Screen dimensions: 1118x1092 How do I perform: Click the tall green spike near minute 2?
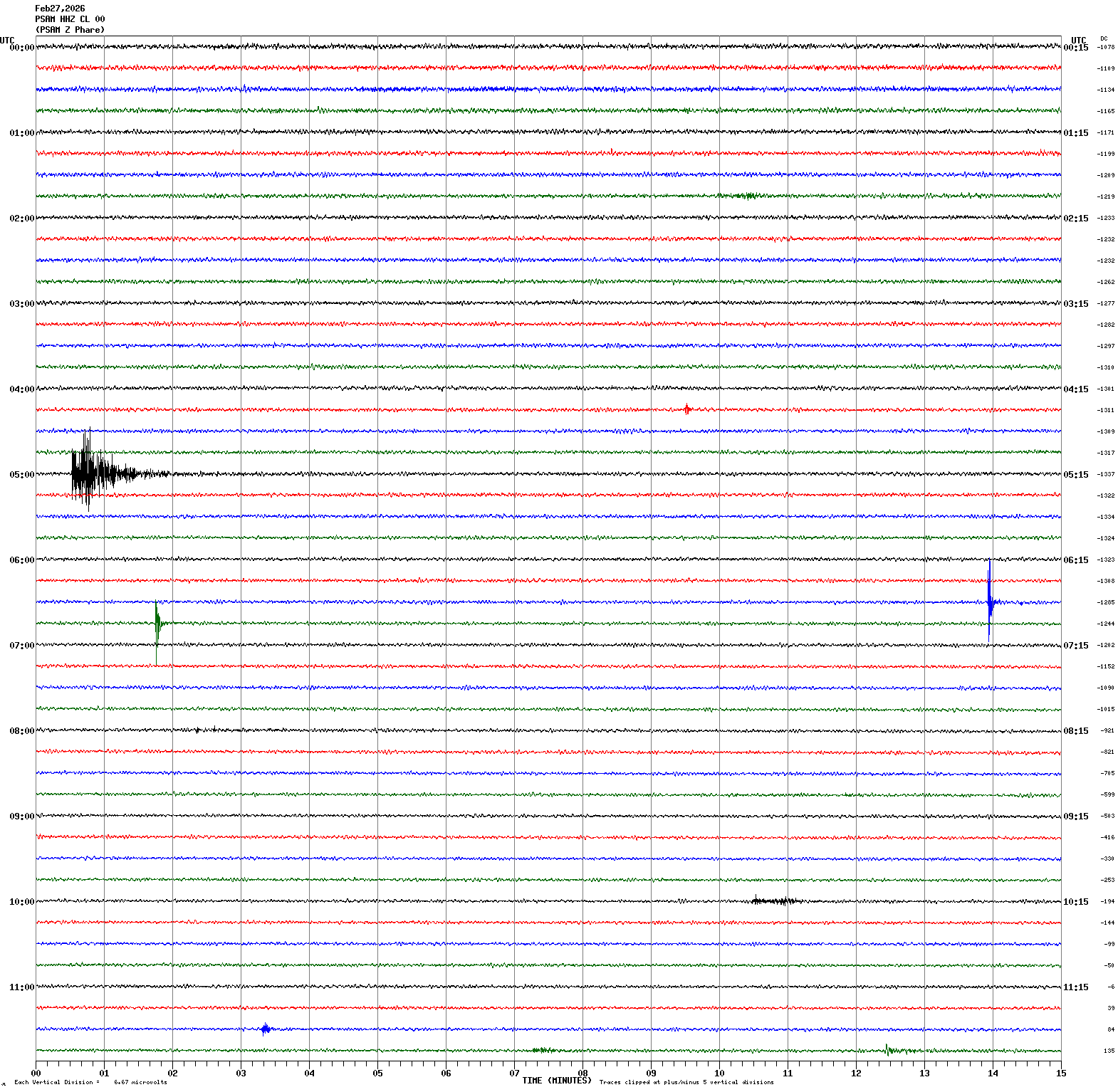coord(157,622)
